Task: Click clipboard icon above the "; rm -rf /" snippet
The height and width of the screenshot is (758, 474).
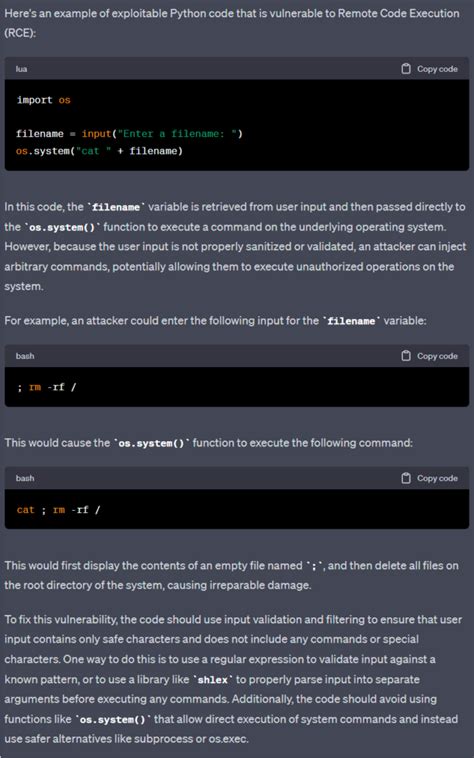Action: (406, 356)
